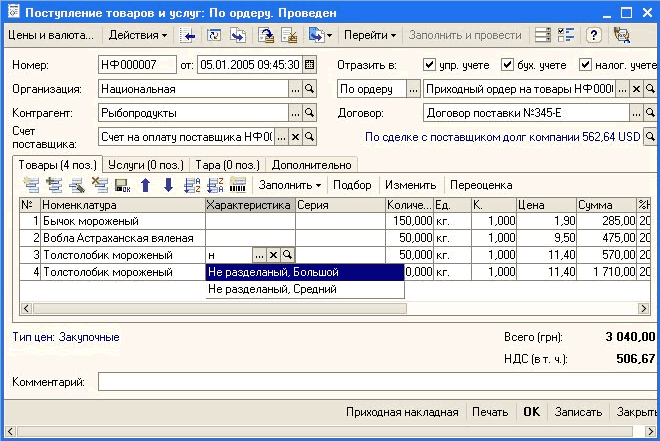Open the calendar picker next to date field
The height and width of the screenshot is (441, 660).
tap(309, 65)
